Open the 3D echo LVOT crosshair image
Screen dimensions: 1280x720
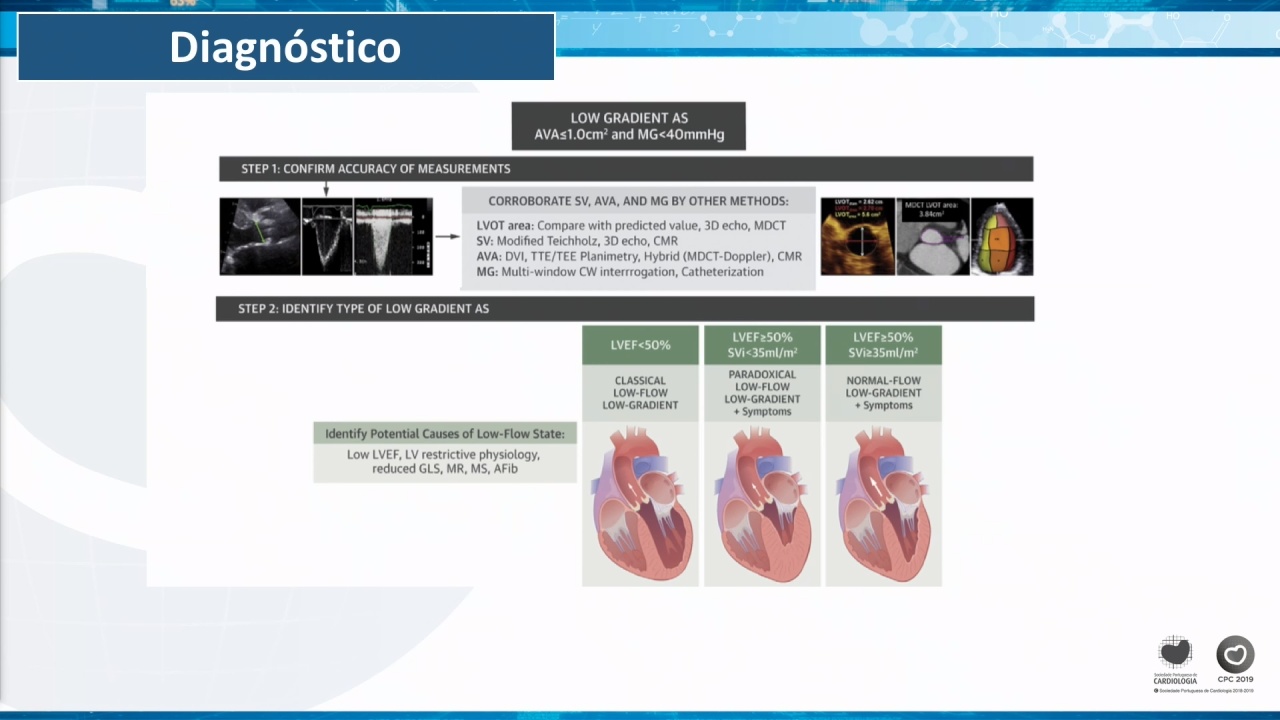pyautogui.click(x=857, y=236)
